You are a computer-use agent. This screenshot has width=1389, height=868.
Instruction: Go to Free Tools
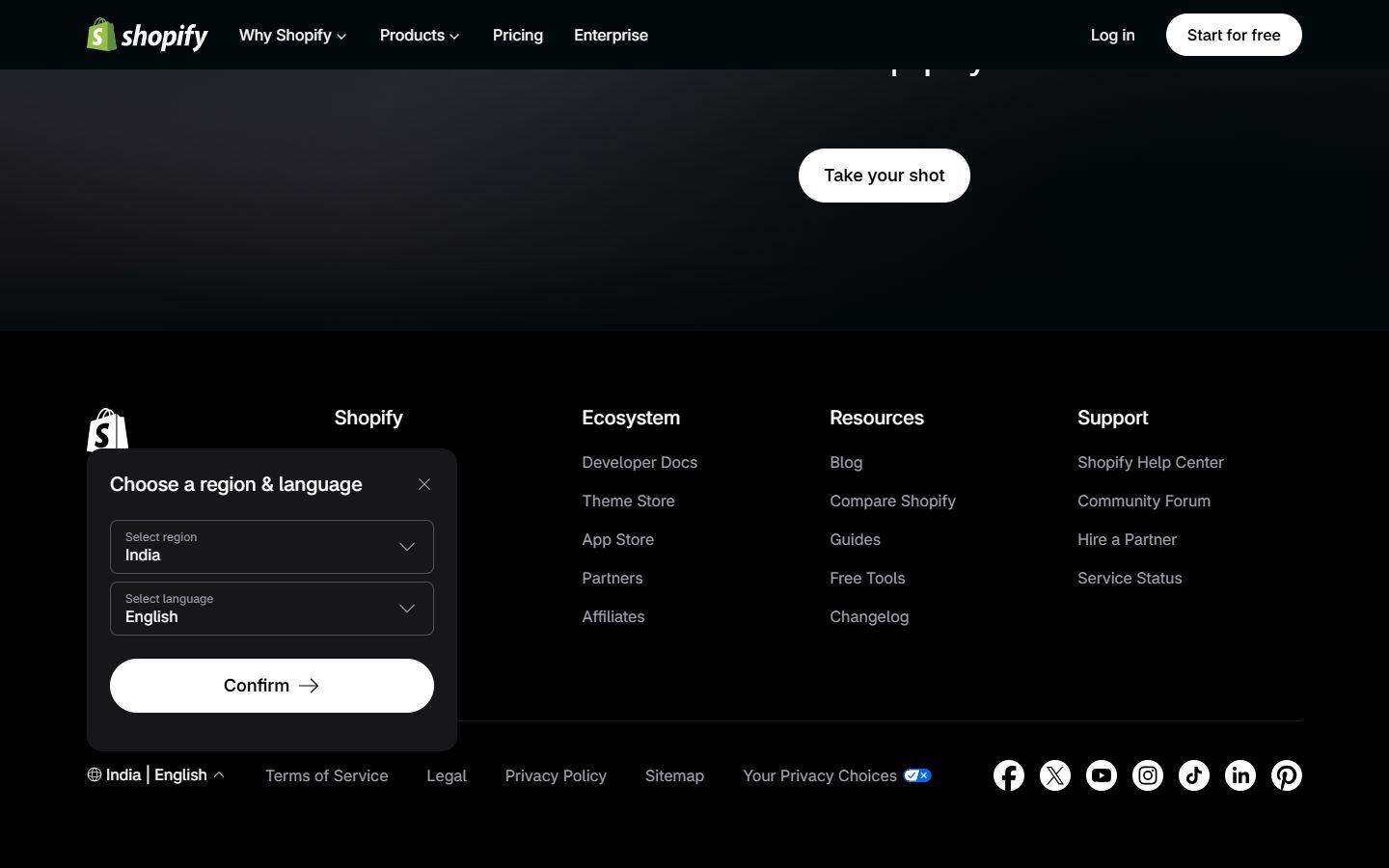[867, 578]
